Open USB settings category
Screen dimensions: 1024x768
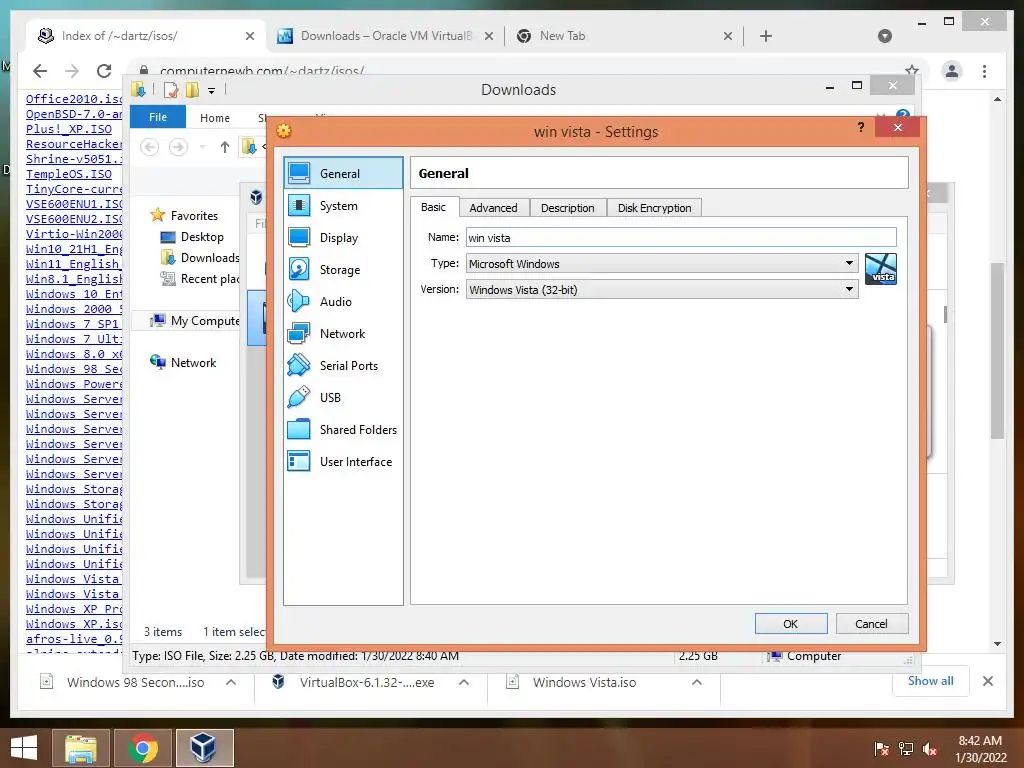(344, 398)
